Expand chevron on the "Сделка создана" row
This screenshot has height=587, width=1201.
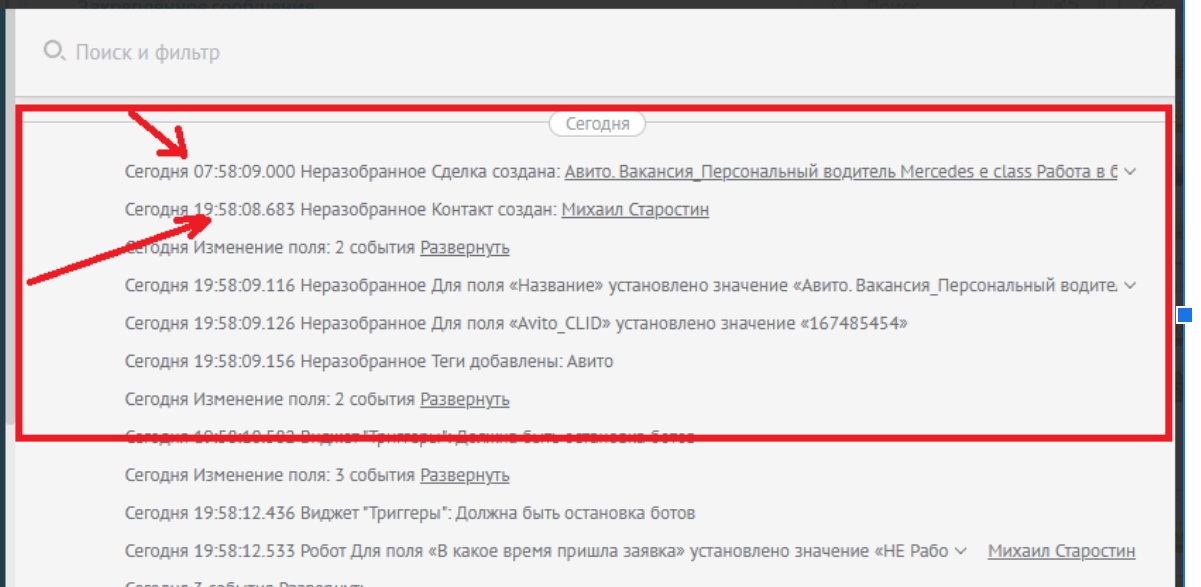click(1130, 172)
